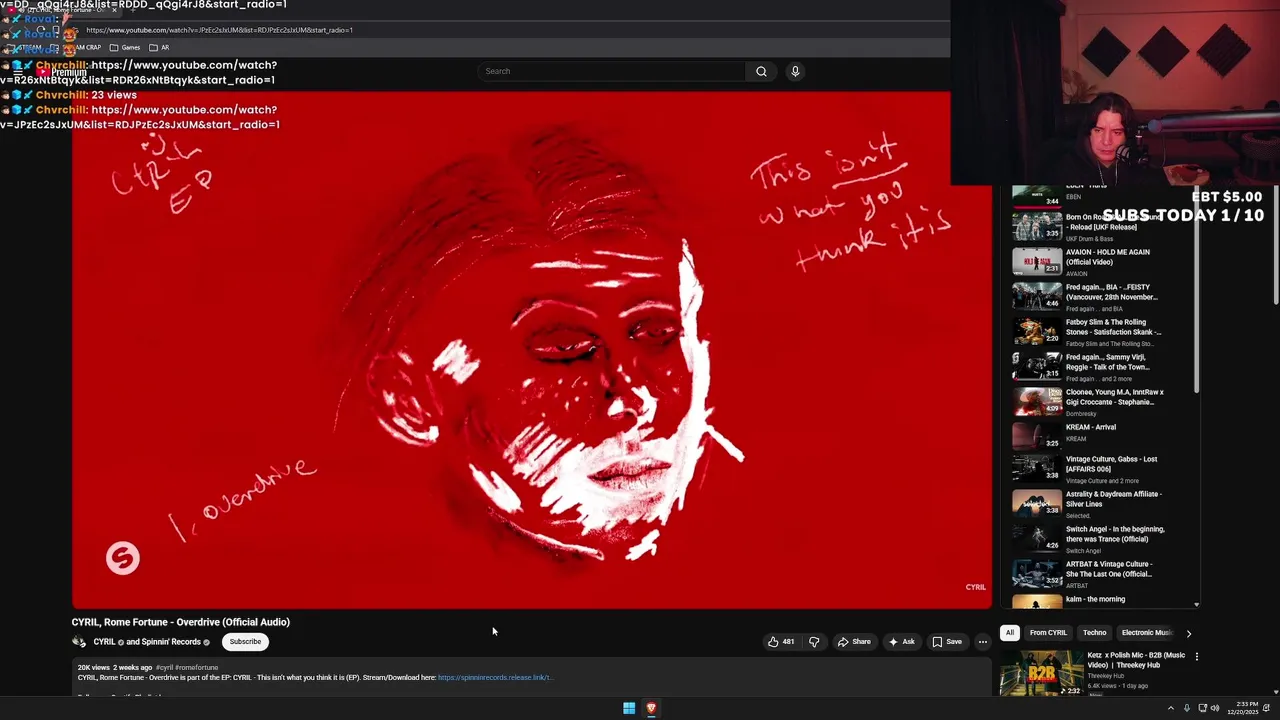Subscribe to the CYRIL channel
The width and height of the screenshot is (1280, 720).
(x=245, y=642)
